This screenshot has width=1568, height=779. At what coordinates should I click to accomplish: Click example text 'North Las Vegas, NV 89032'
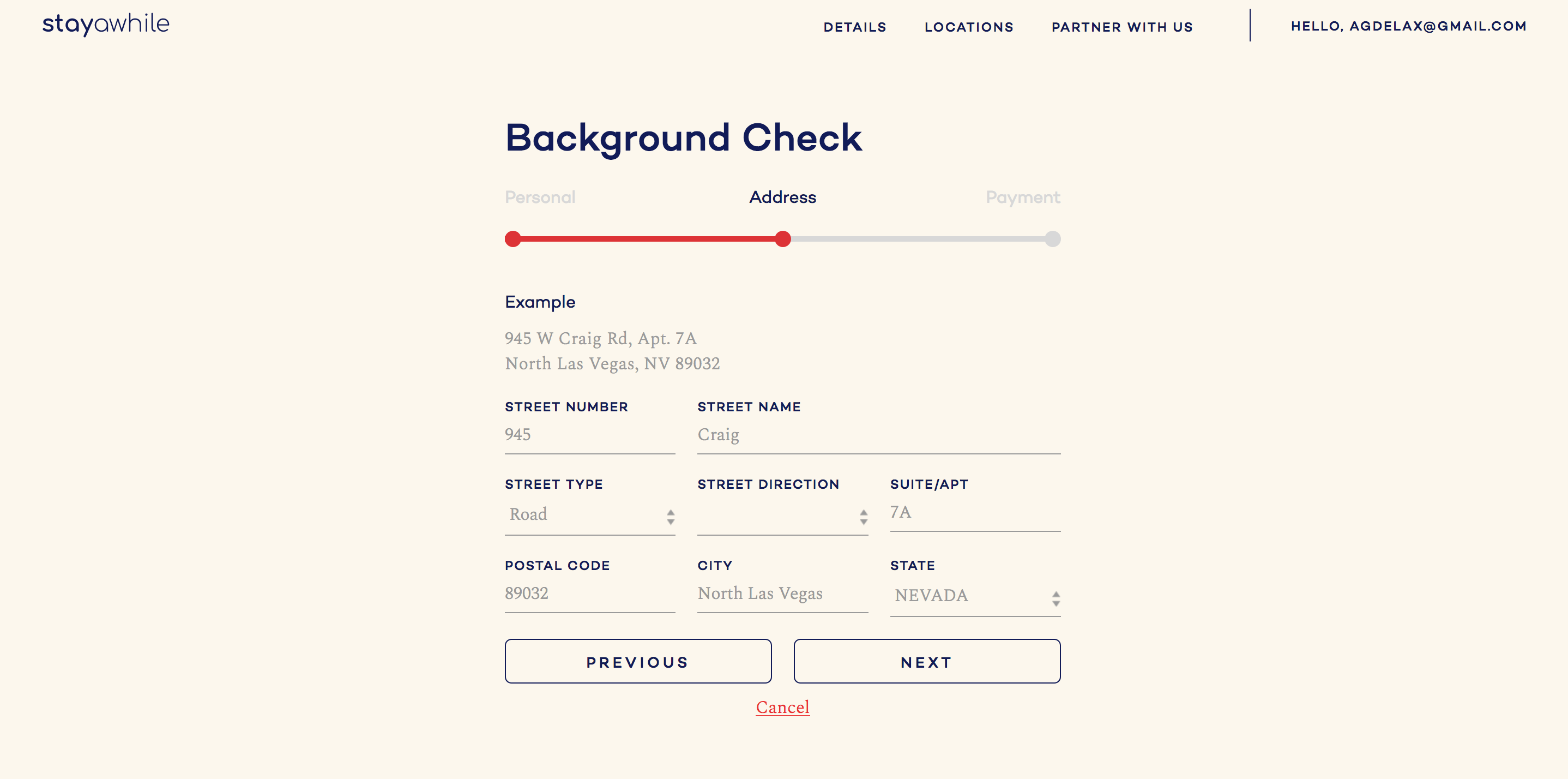[612, 364]
